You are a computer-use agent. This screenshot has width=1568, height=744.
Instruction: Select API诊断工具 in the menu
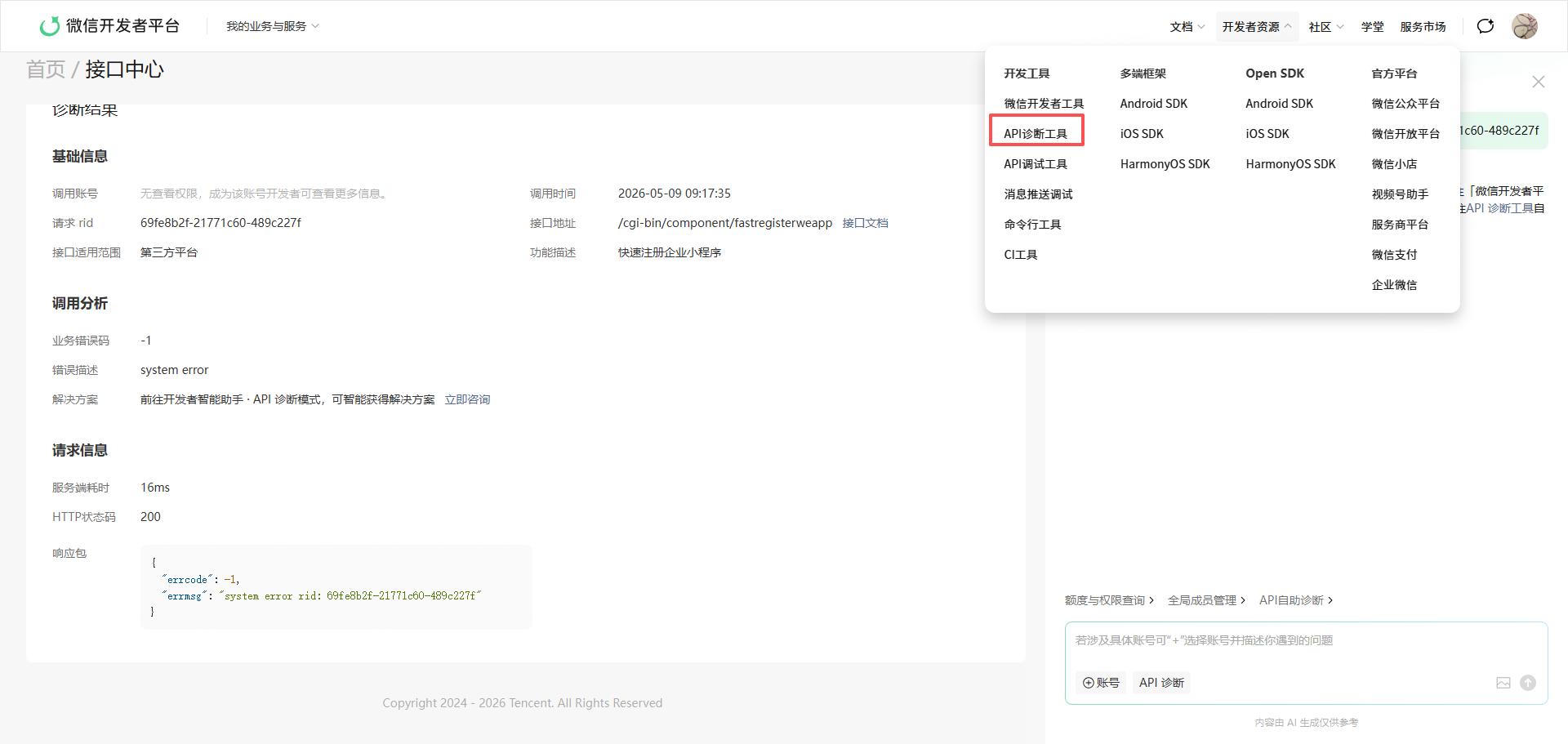1036,134
